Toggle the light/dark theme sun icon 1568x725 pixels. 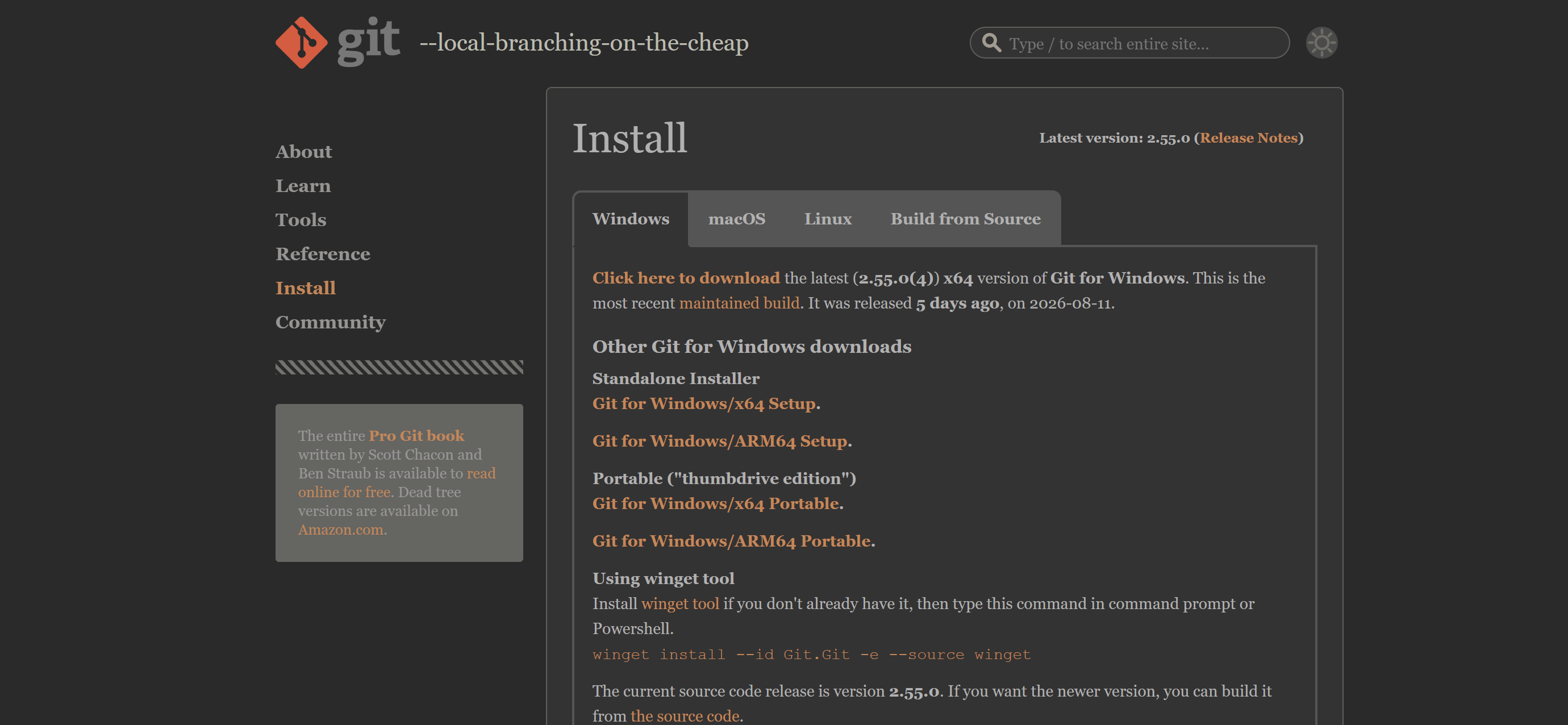(1321, 43)
